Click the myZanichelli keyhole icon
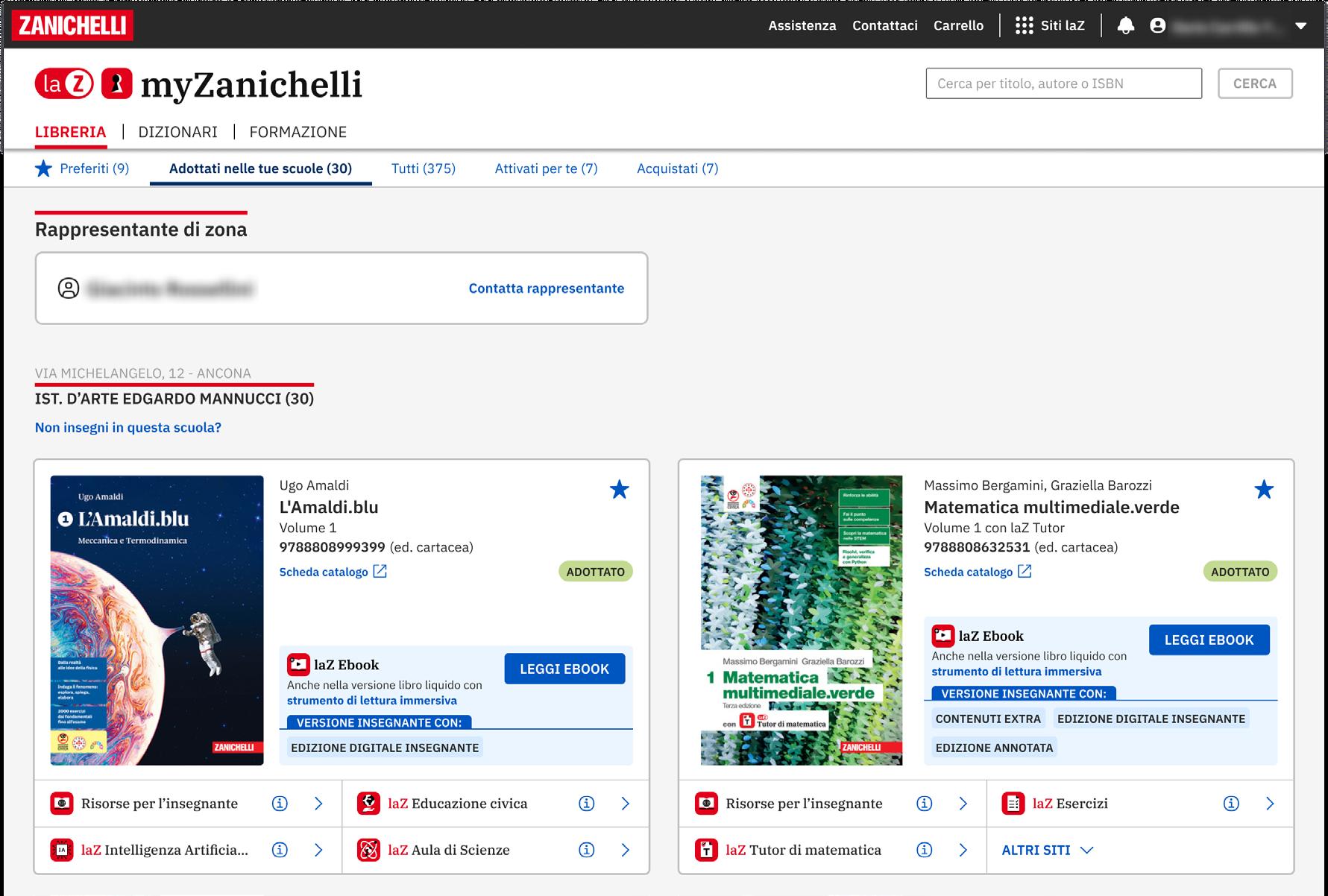 click(116, 83)
